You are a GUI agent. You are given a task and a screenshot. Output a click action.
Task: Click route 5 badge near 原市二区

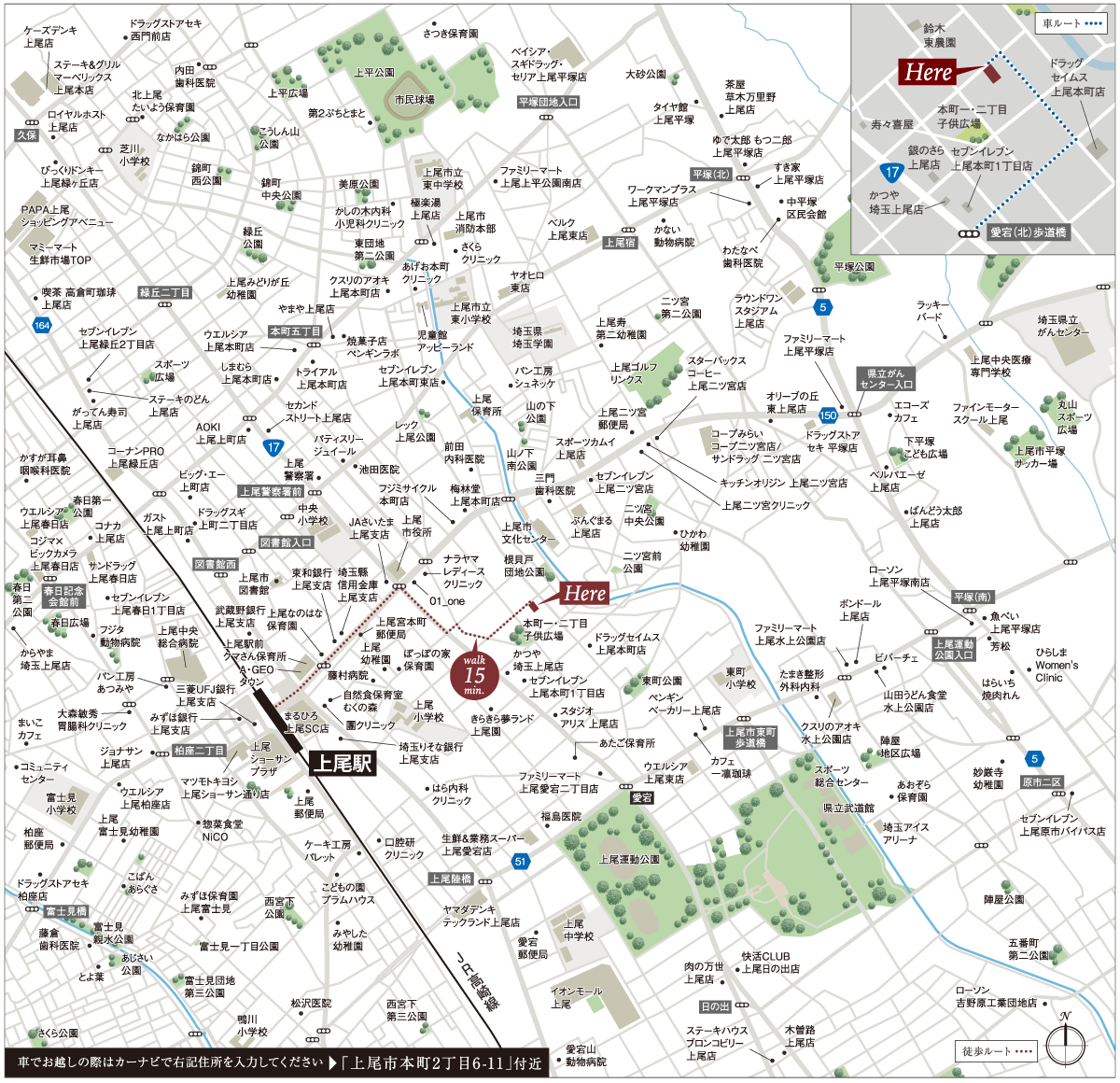(1033, 759)
